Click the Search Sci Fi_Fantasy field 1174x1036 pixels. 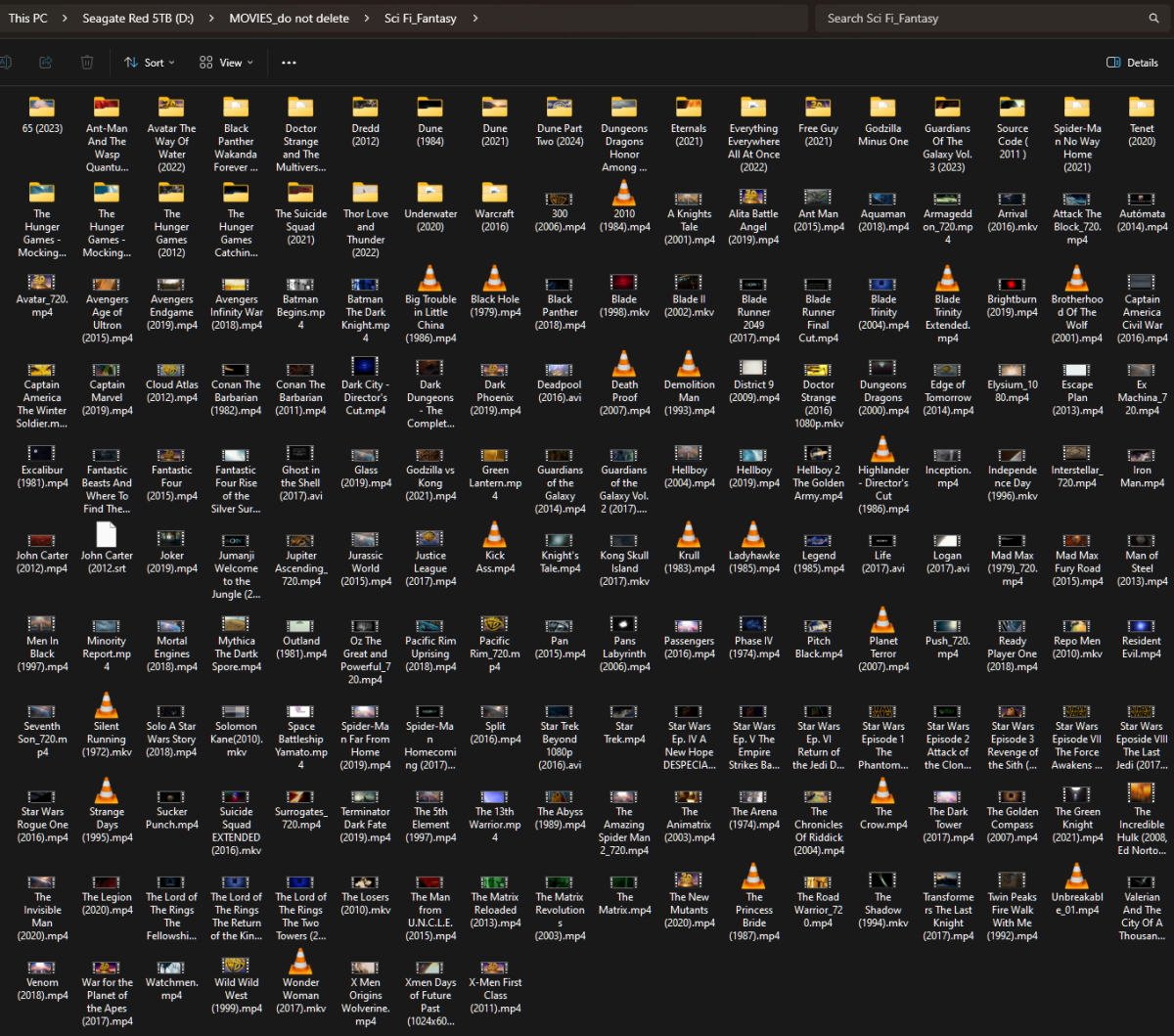(x=978, y=19)
